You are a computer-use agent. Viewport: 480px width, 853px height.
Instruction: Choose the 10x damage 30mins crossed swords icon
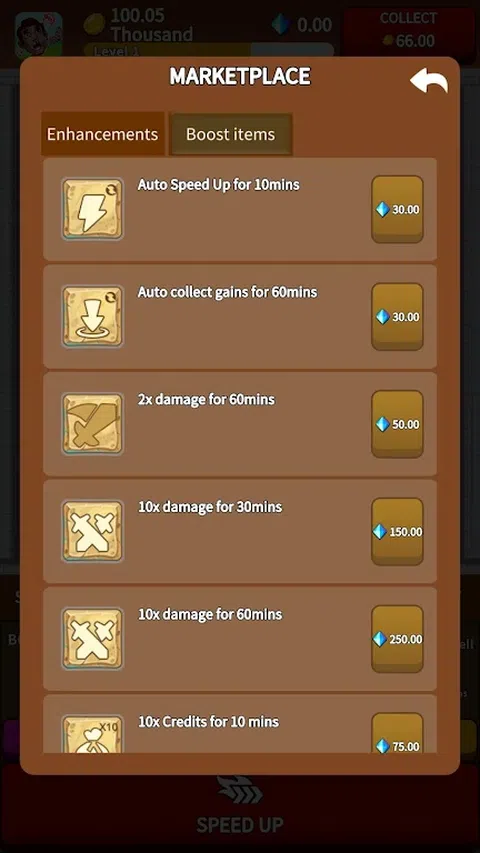pyautogui.click(x=92, y=531)
